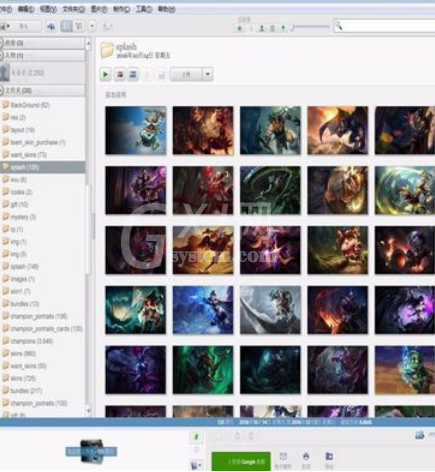Click the Email envelope icon
The height and width of the screenshot is (472, 435).
(283, 457)
